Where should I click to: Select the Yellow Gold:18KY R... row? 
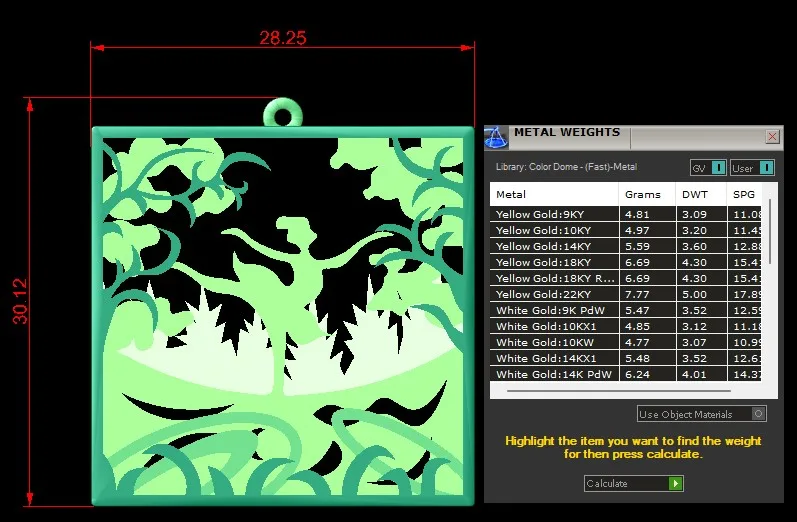[x=626, y=278]
